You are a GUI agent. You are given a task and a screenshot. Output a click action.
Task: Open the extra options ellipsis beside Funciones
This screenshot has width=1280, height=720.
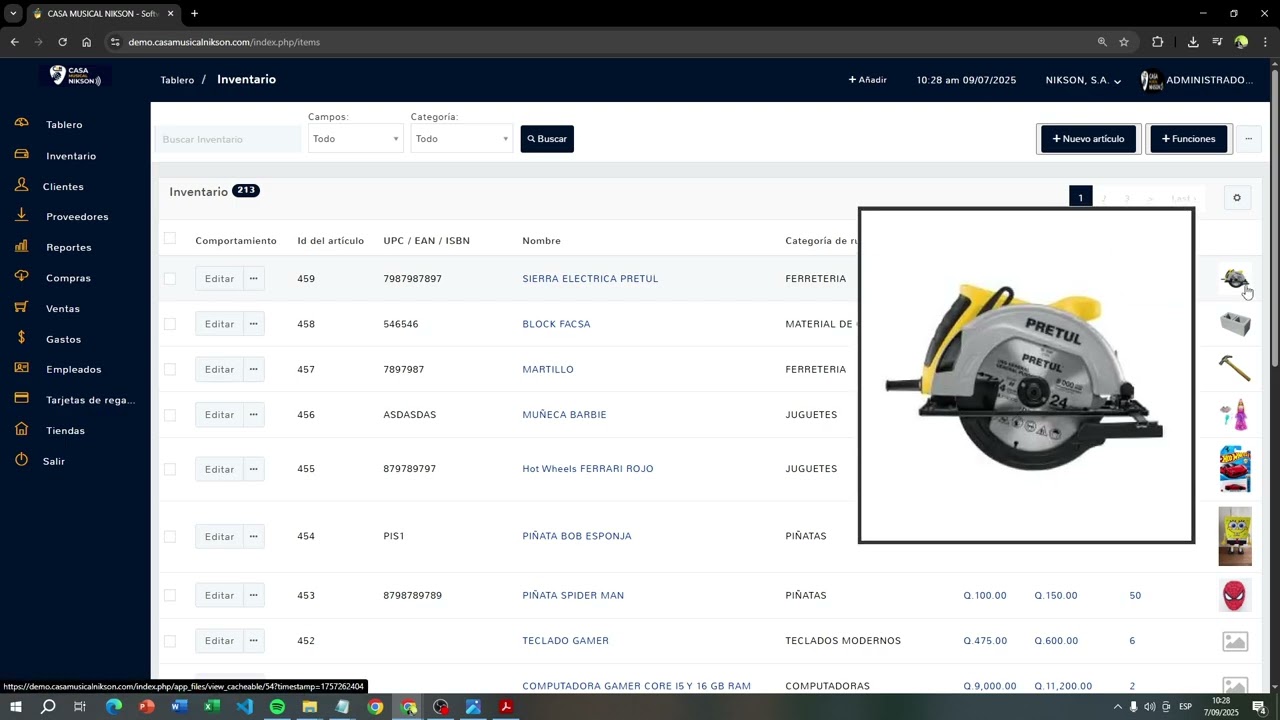[1248, 139]
